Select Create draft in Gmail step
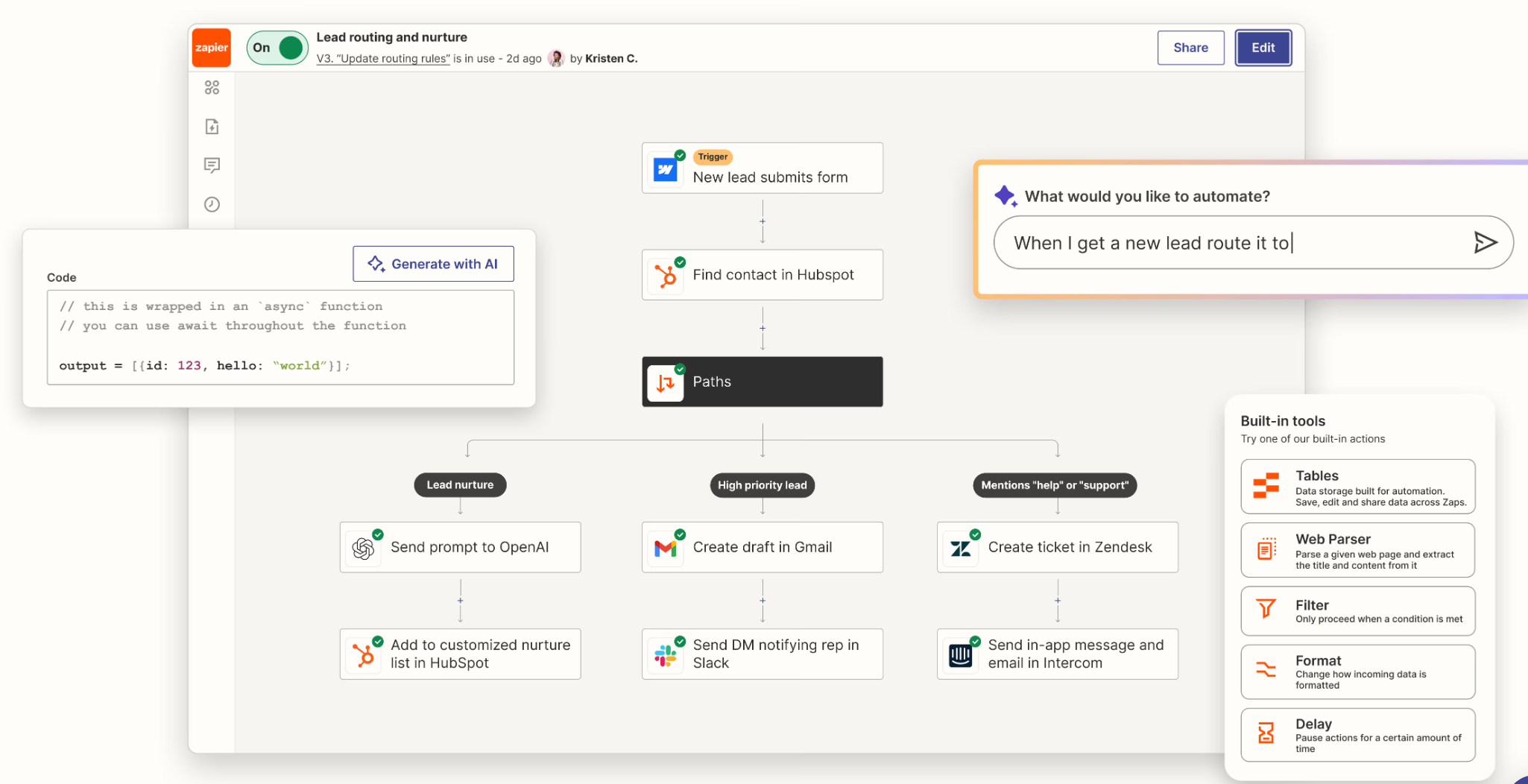The width and height of the screenshot is (1528, 784). pyautogui.click(x=763, y=547)
